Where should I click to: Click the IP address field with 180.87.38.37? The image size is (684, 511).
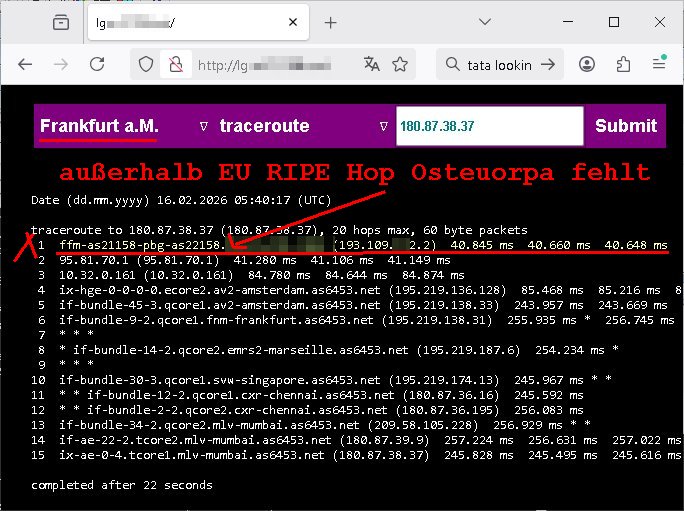coord(489,126)
